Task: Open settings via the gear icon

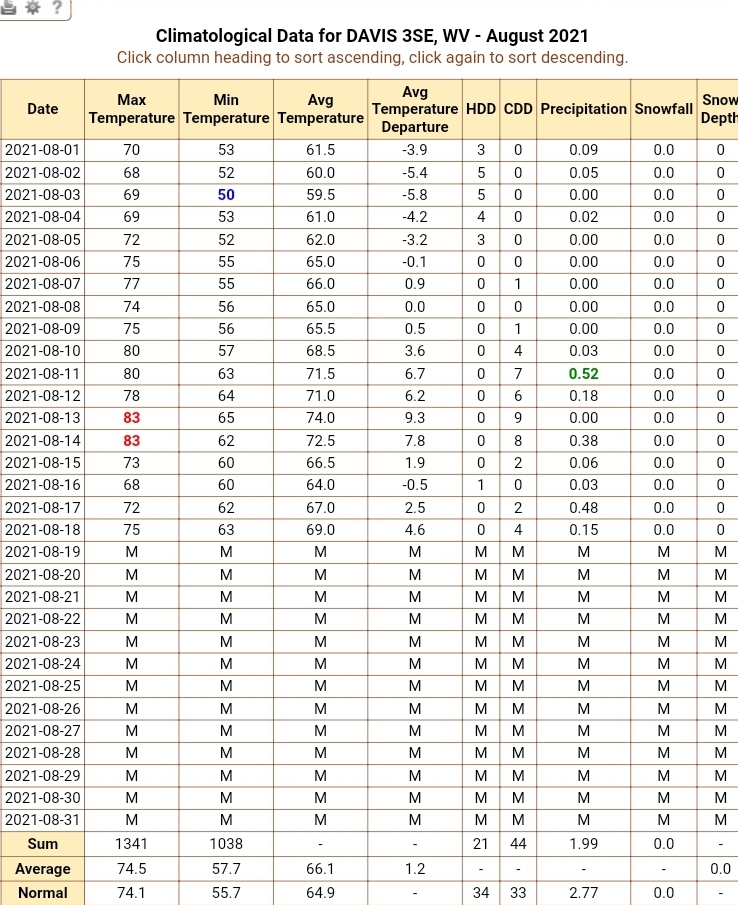Action: click(33, 7)
